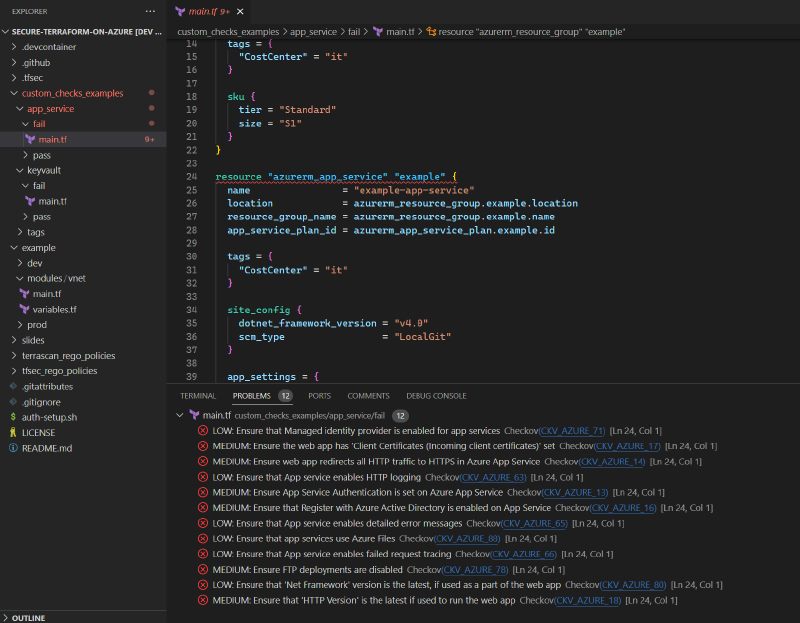Select main.tf under keyvault fail folder

click(52, 201)
